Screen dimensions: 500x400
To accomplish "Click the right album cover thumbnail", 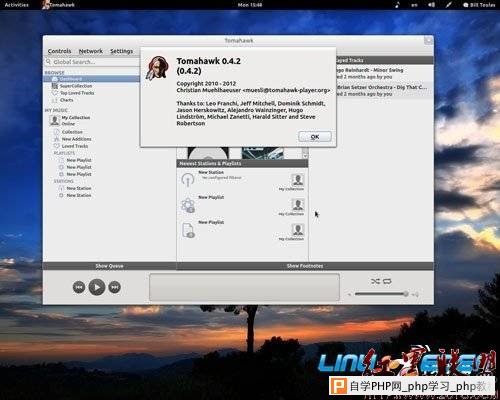I will point(263,153).
